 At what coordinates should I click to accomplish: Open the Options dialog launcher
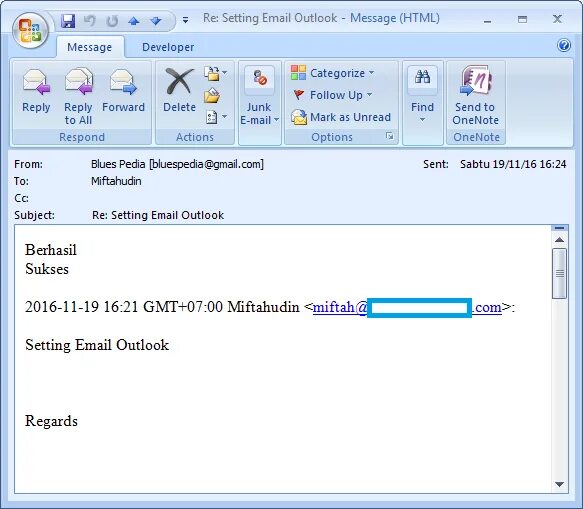(389, 136)
